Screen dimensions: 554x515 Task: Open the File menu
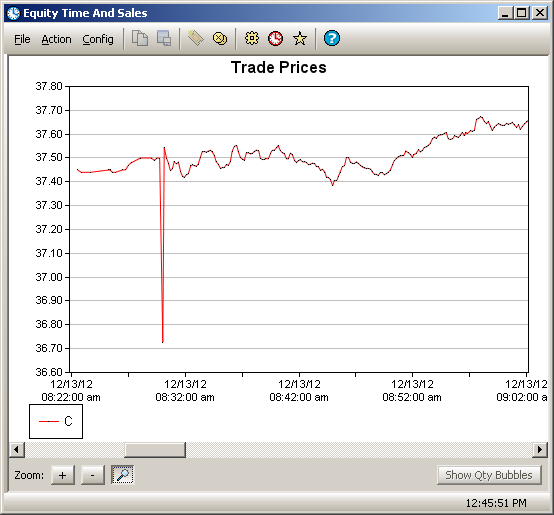22,39
